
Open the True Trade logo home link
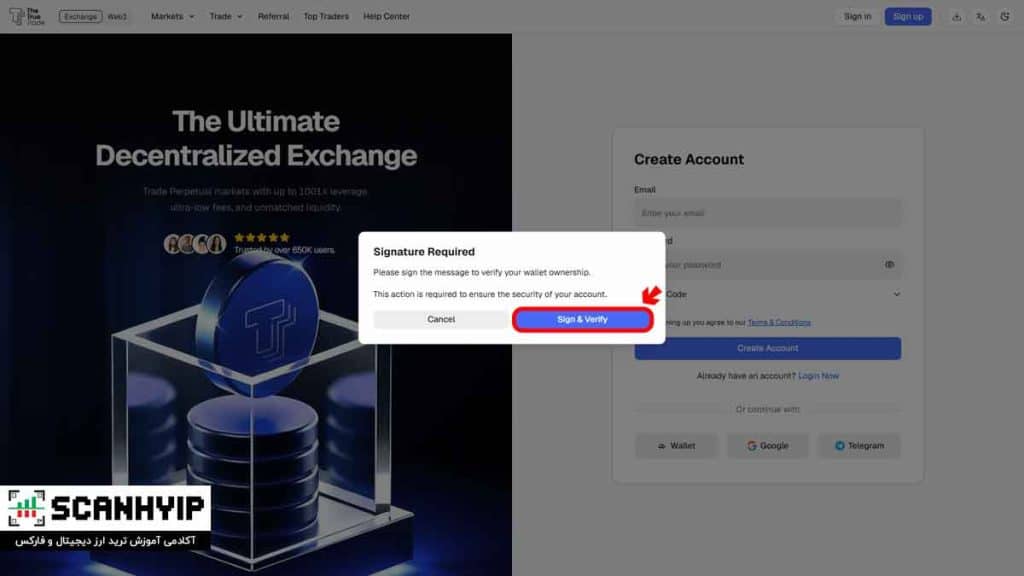[x=27, y=16]
